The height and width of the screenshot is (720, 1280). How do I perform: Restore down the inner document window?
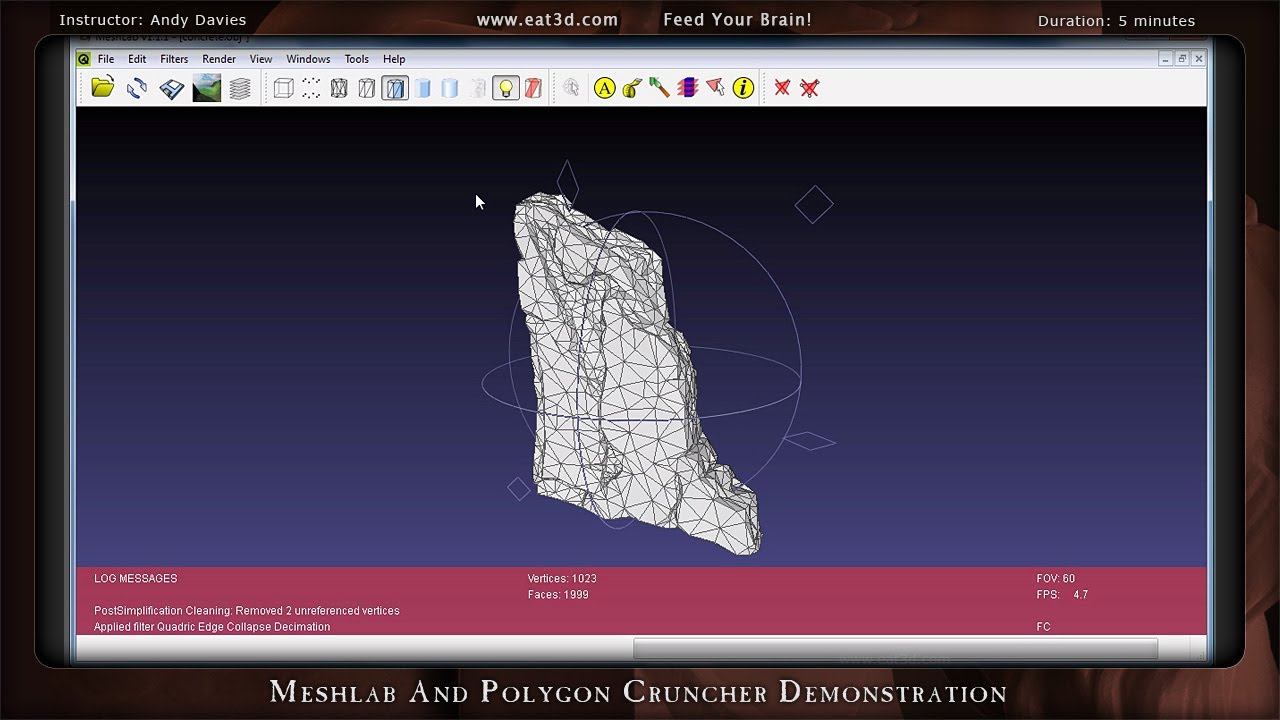(1181, 59)
